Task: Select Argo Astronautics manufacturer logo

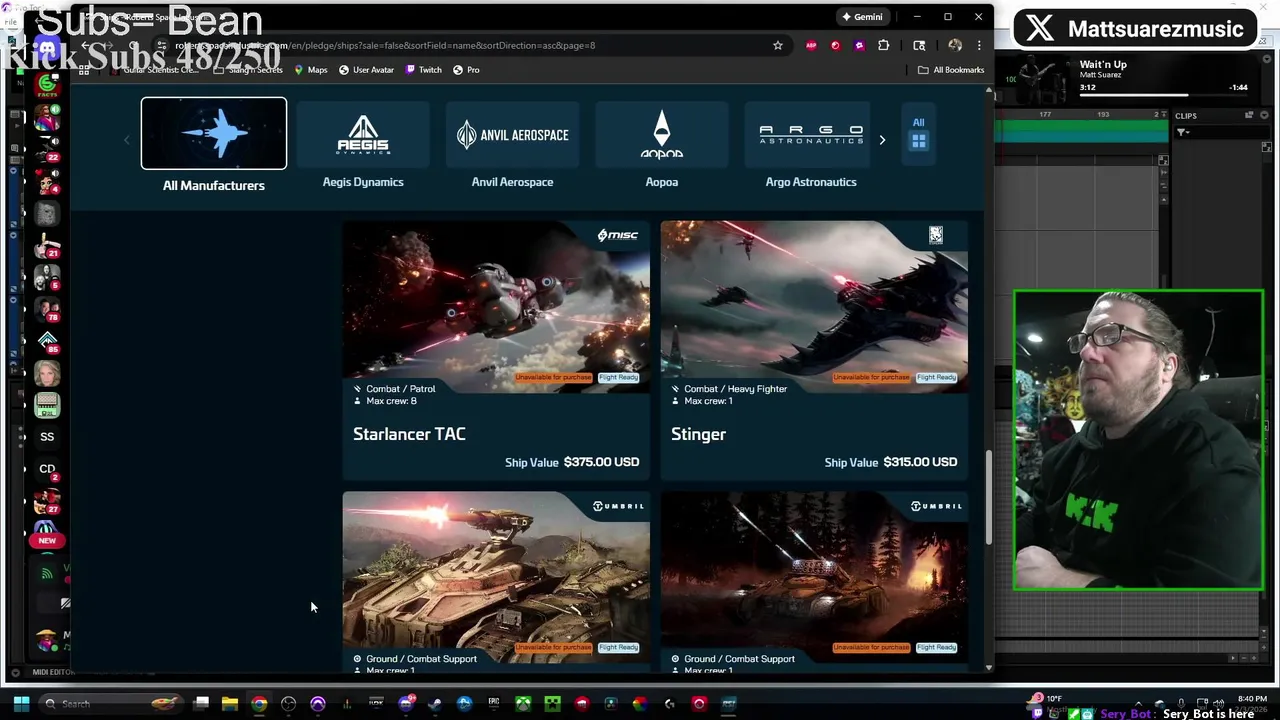Action: 811,135
